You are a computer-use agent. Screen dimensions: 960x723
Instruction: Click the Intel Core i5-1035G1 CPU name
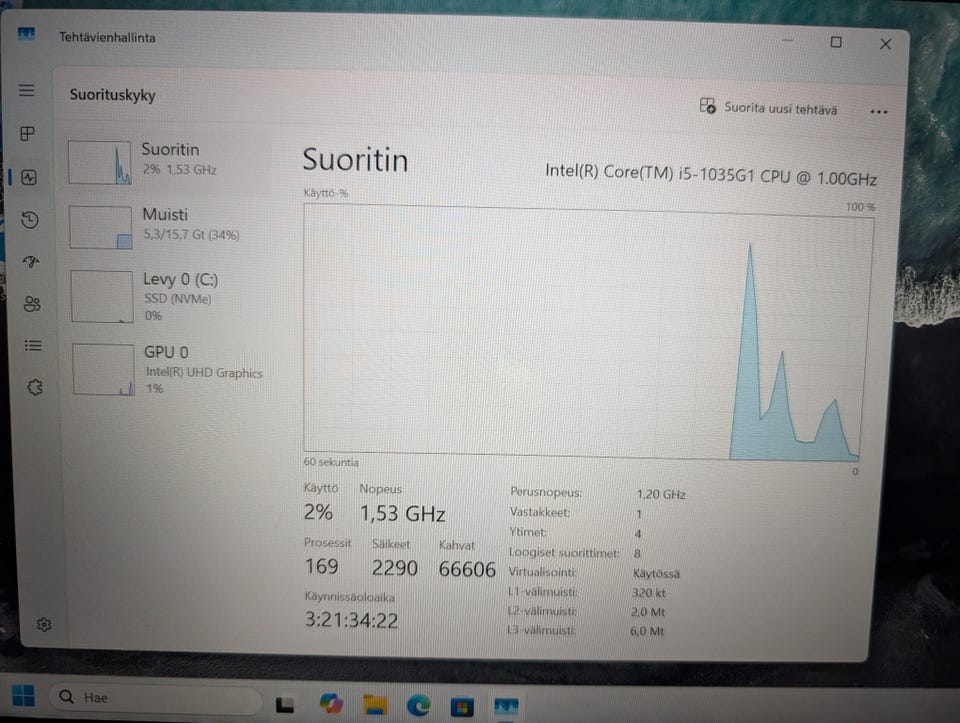[711, 175]
